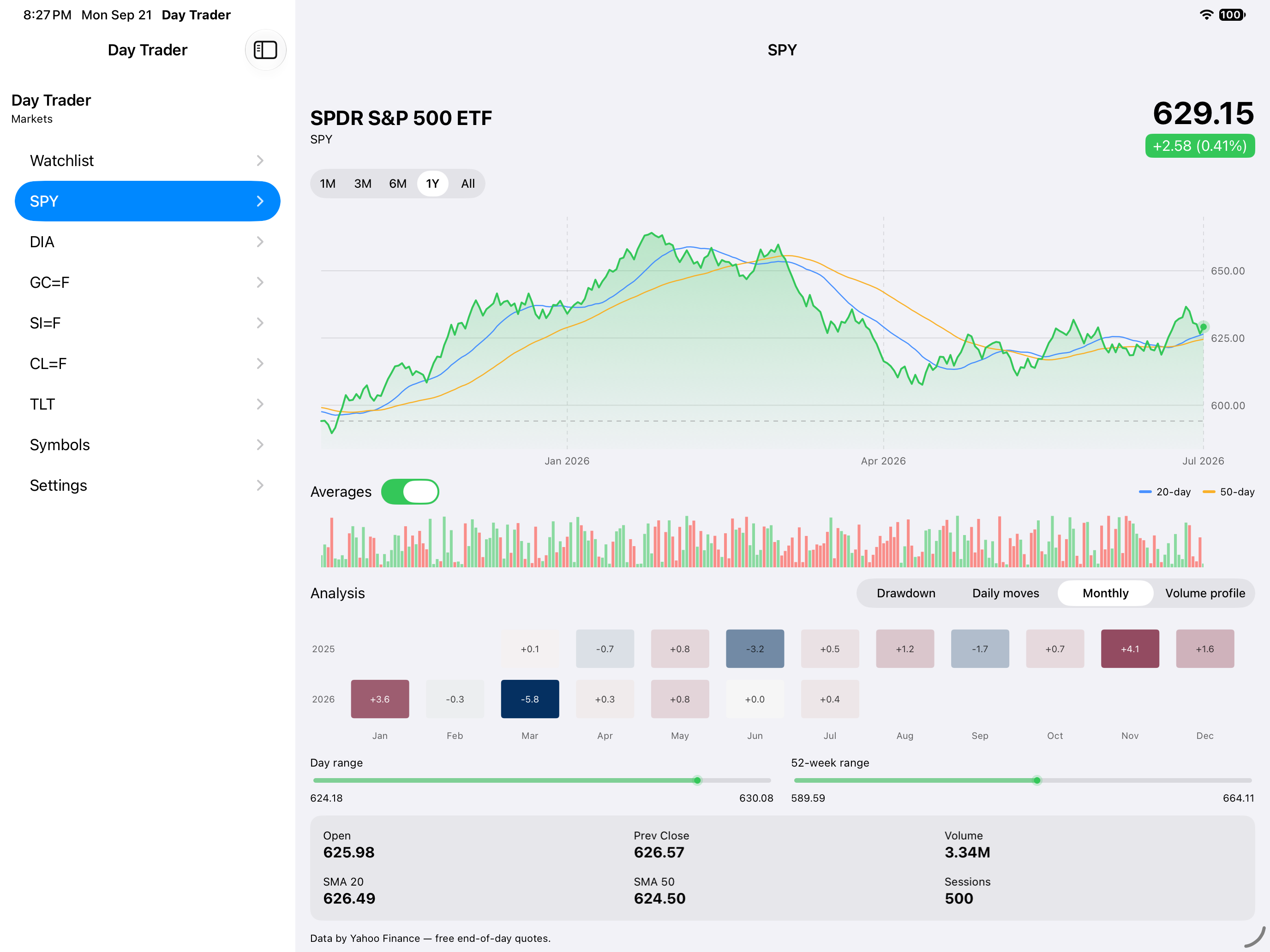Screen dimensions: 1270x952
Task: Expand the Symbols row chevron
Action: (x=260, y=445)
